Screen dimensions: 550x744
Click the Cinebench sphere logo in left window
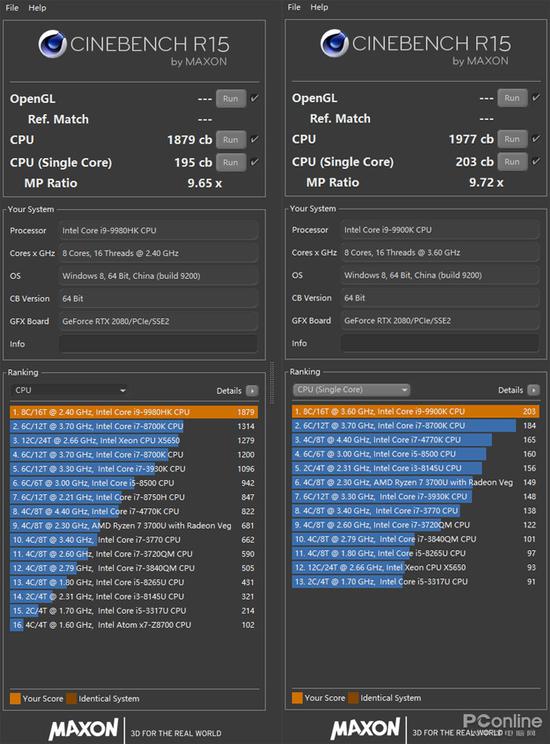tap(52, 44)
